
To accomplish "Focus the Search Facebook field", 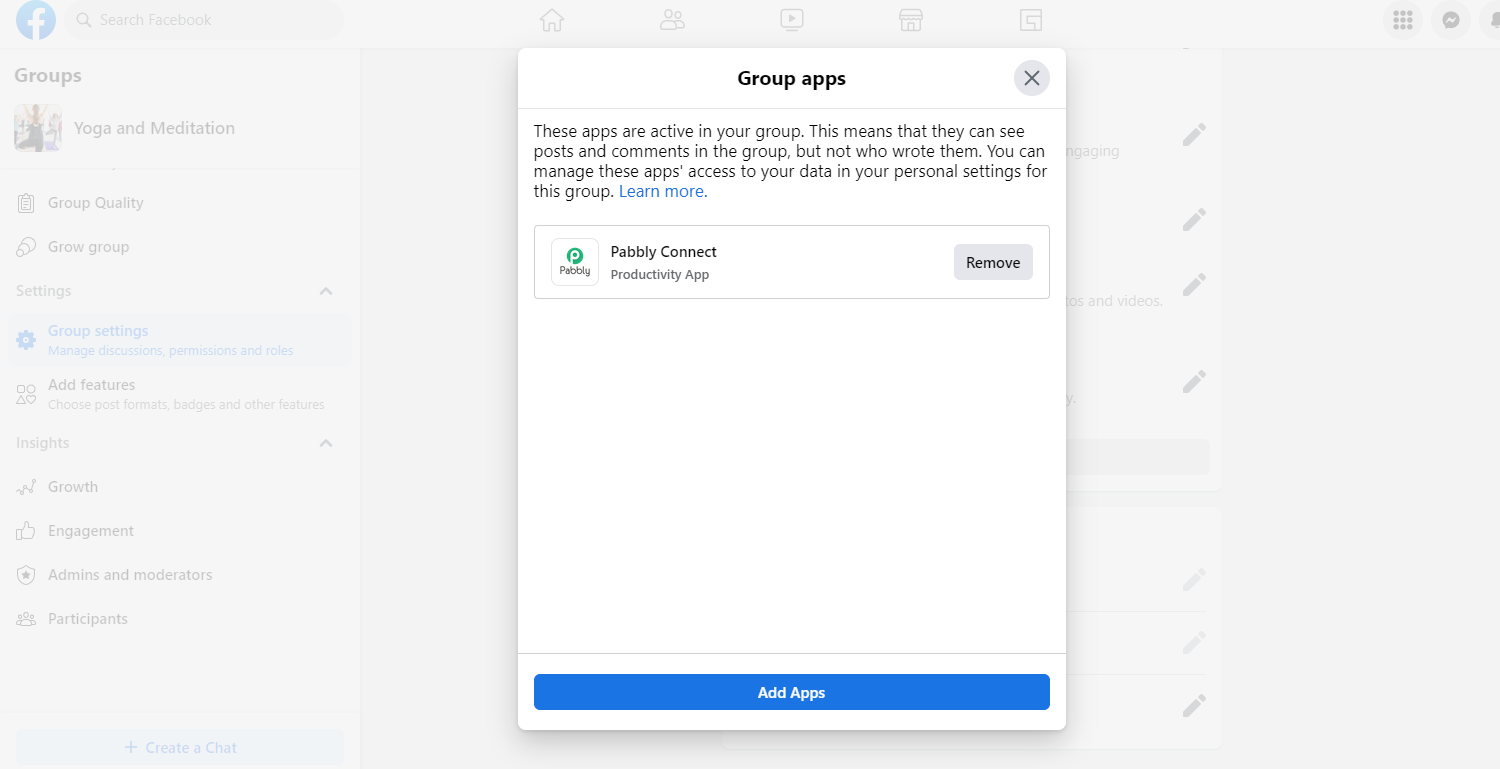I will [x=204, y=20].
